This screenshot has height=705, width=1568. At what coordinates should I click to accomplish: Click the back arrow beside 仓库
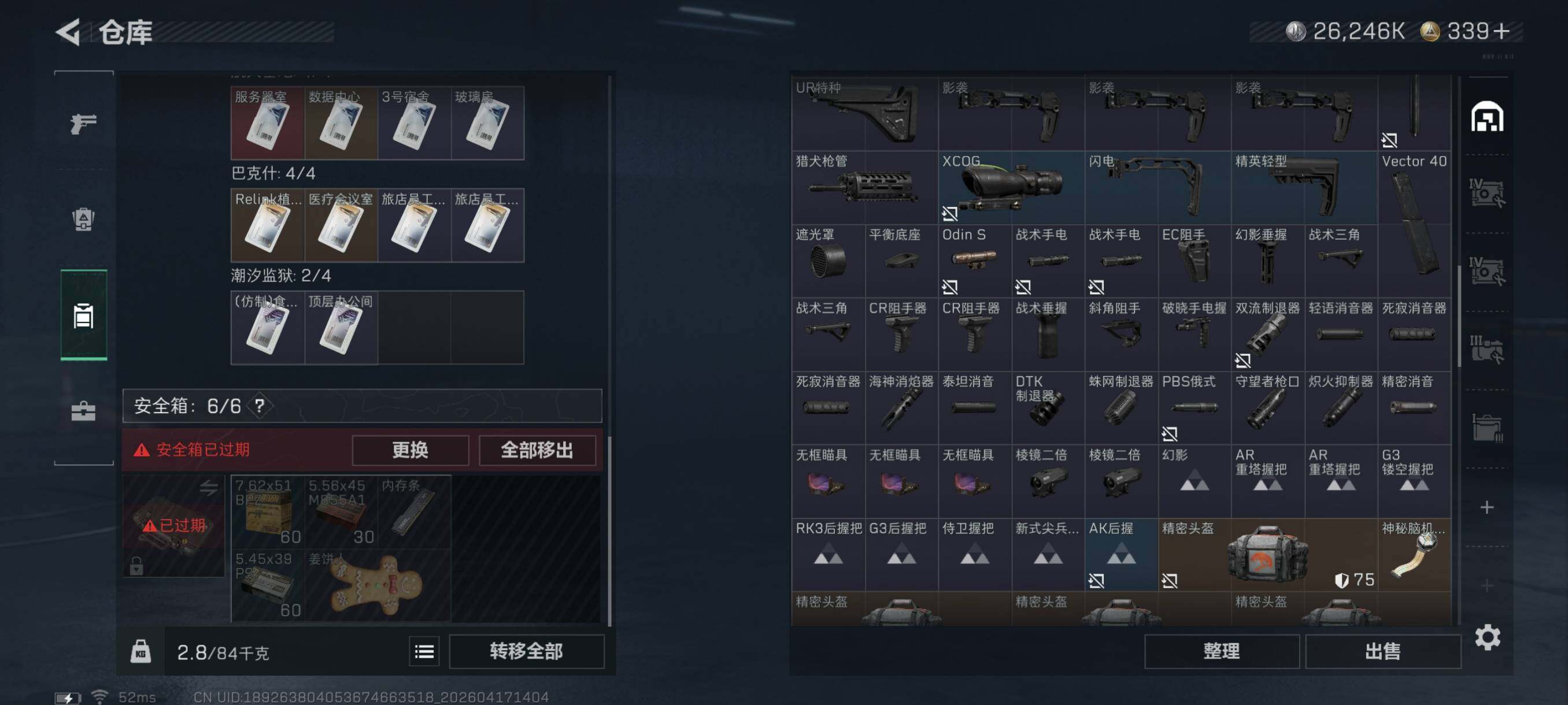[68, 32]
